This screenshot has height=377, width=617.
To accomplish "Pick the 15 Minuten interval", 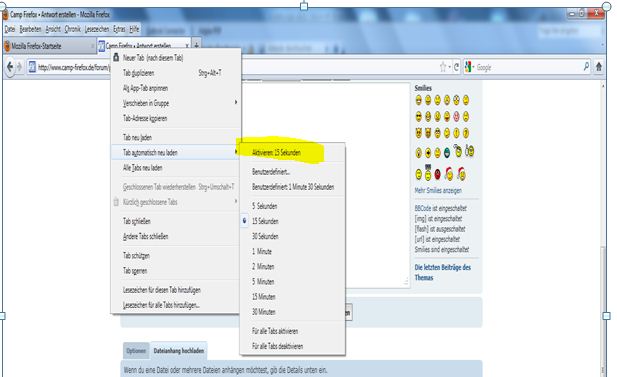I will pos(292,297).
